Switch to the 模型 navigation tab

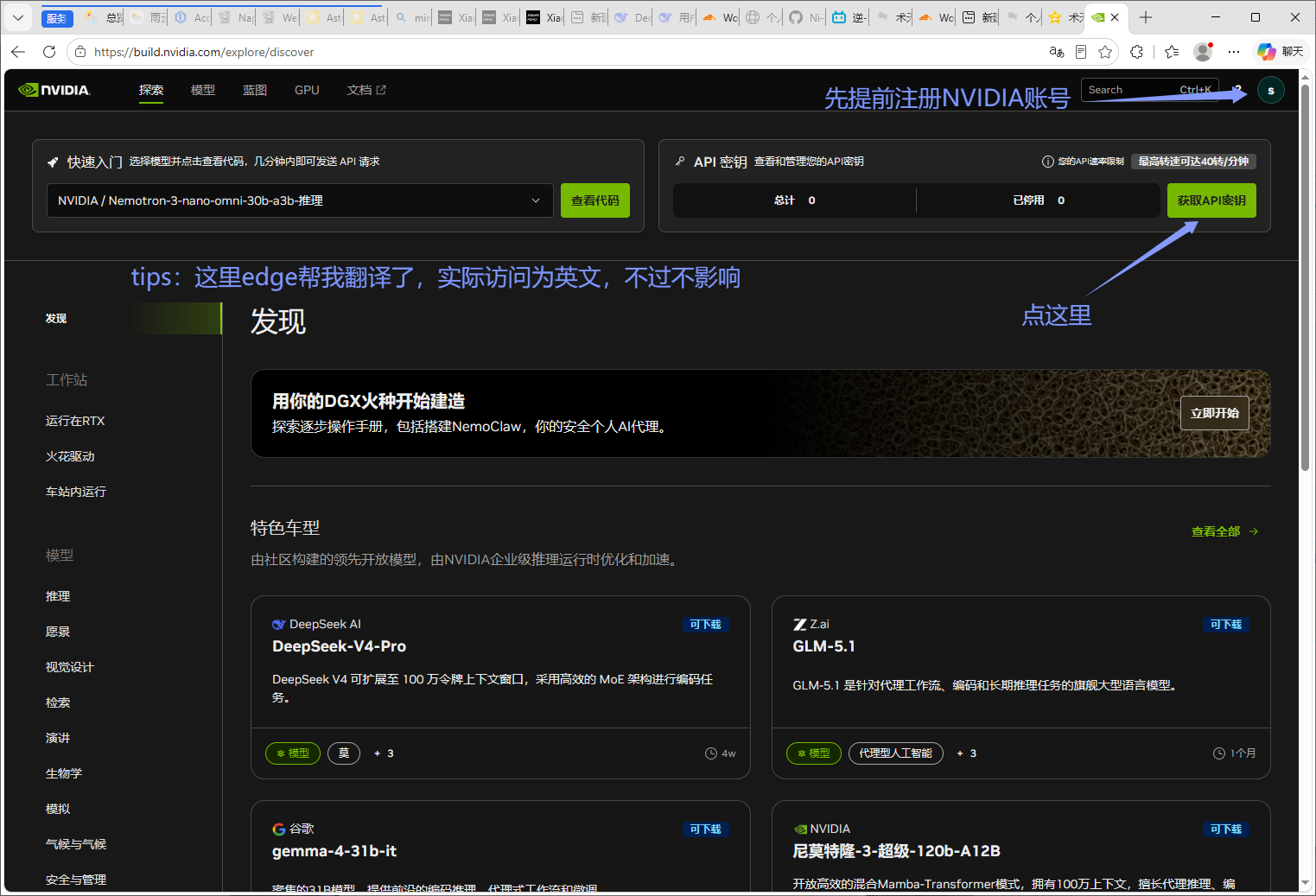(203, 90)
